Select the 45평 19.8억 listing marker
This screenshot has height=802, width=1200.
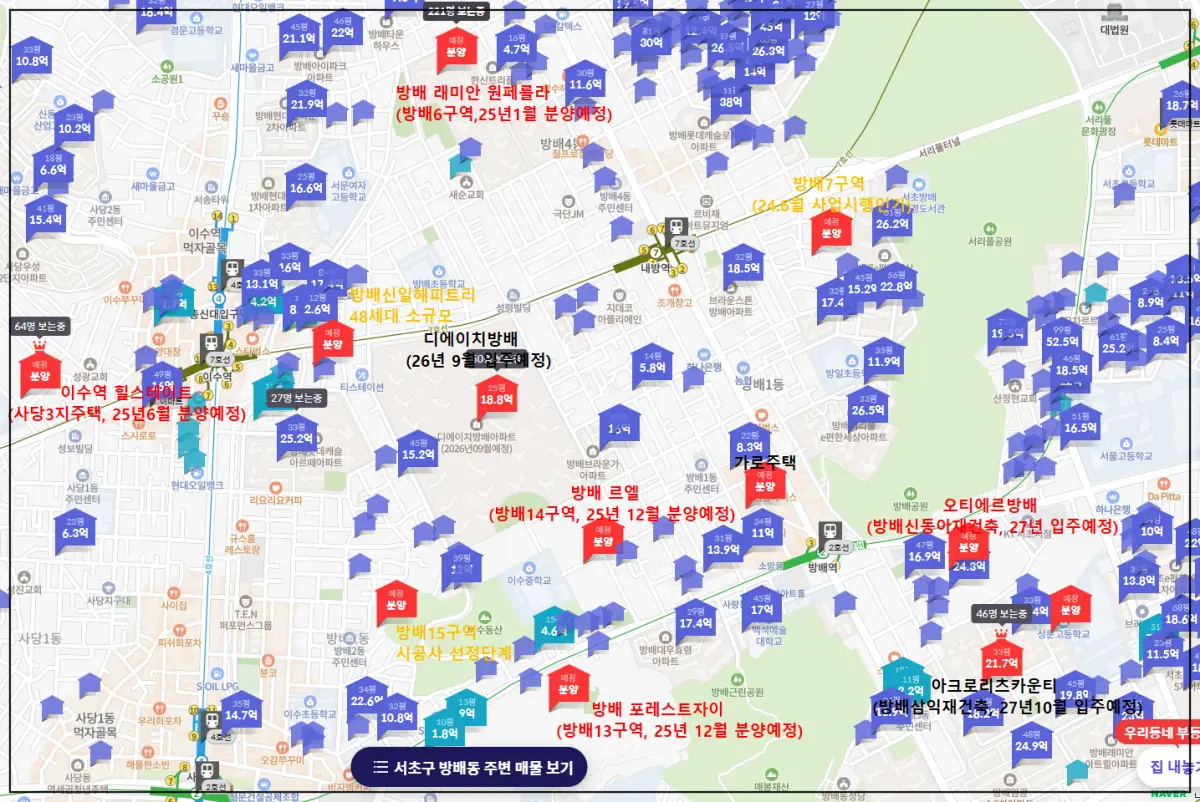1073,694
